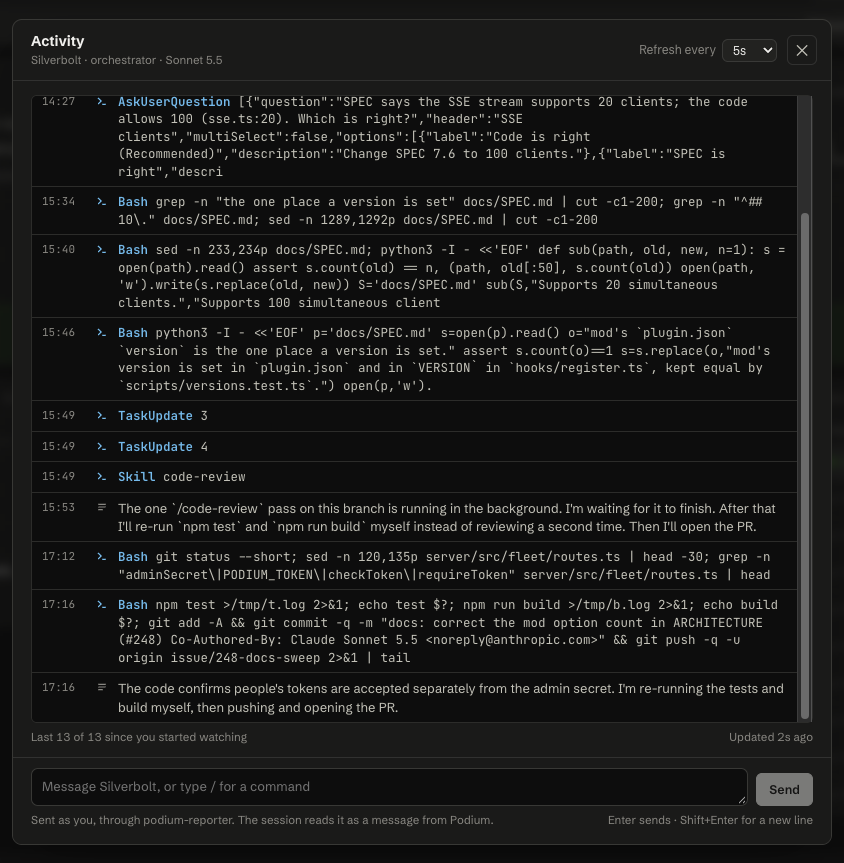Click the message box resize handle

click(x=742, y=800)
